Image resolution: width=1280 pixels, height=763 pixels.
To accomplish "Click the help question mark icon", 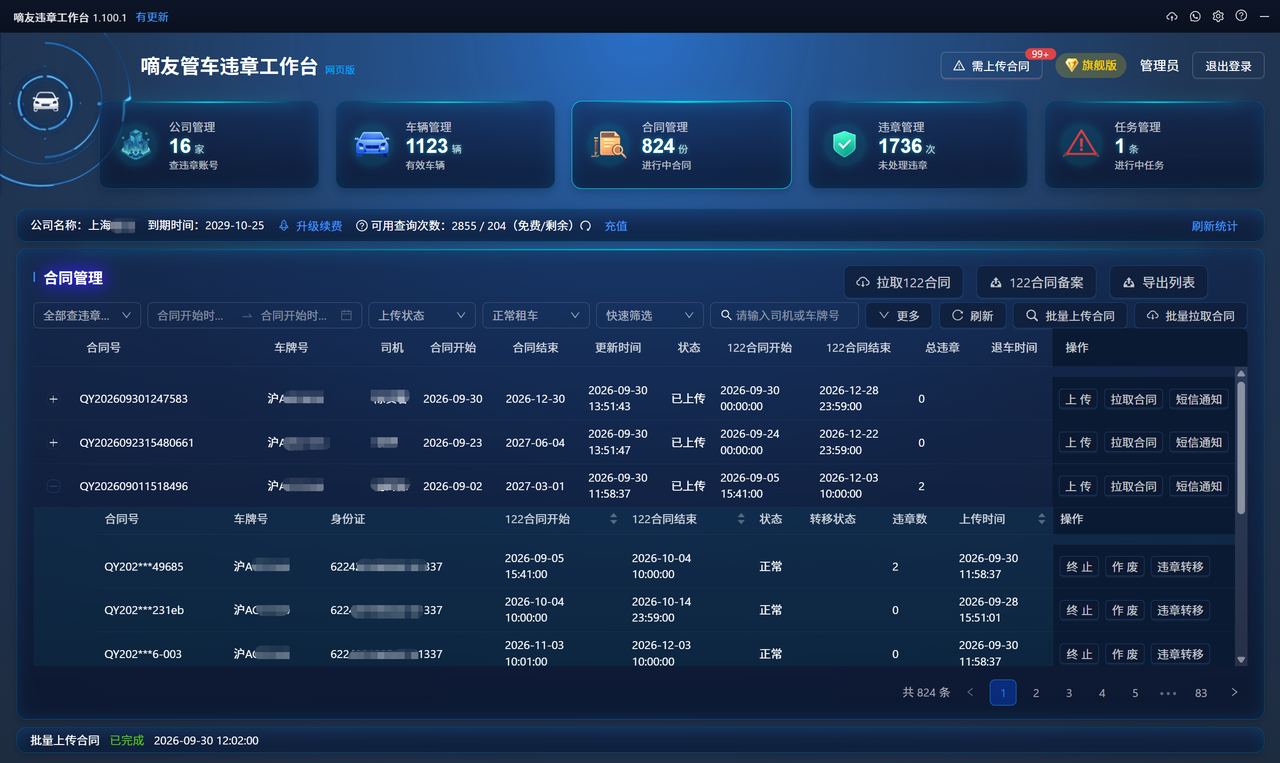I will [1241, 16].
